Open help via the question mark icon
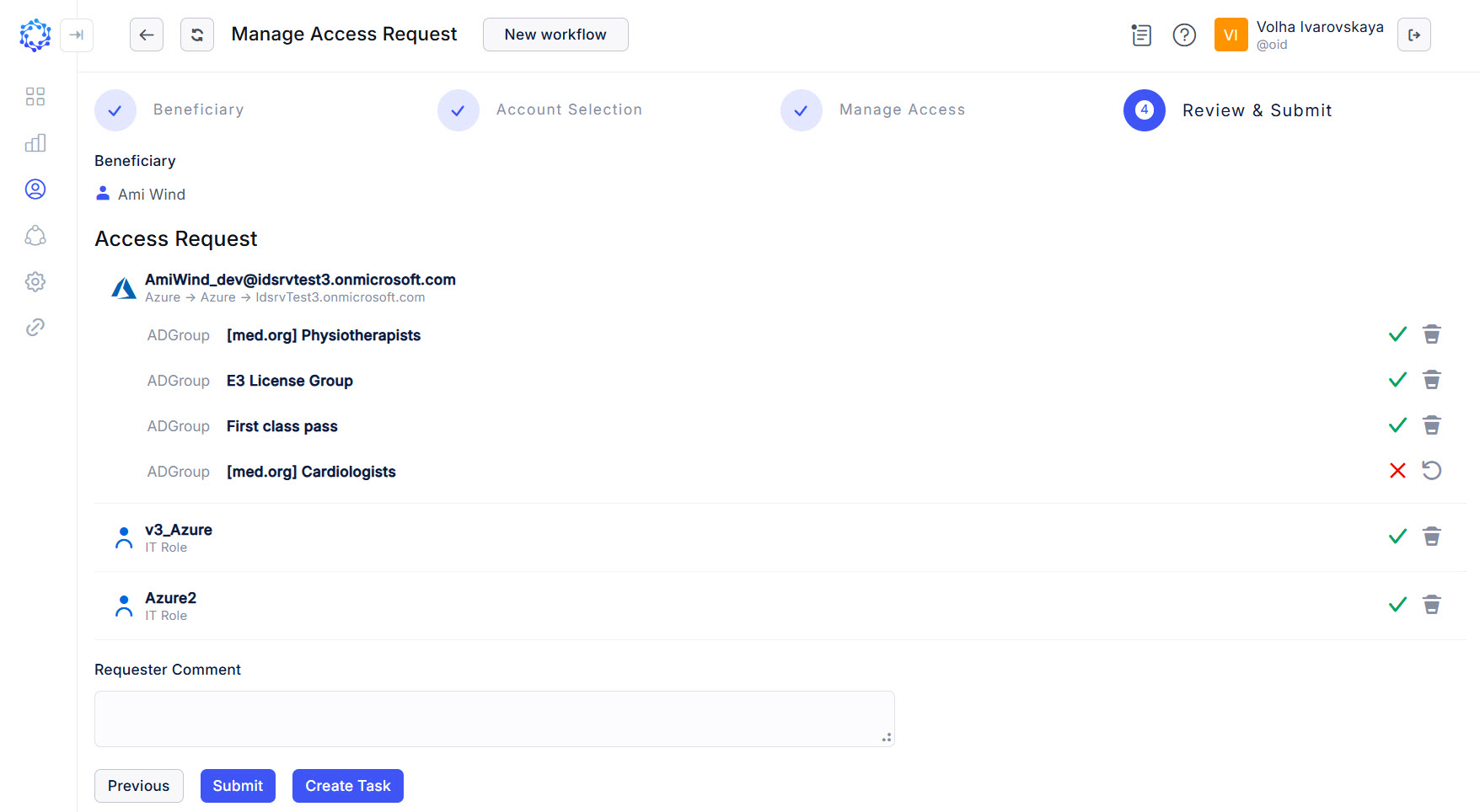This screenshot has height=812, width=1480. (x=1184, y=35)
